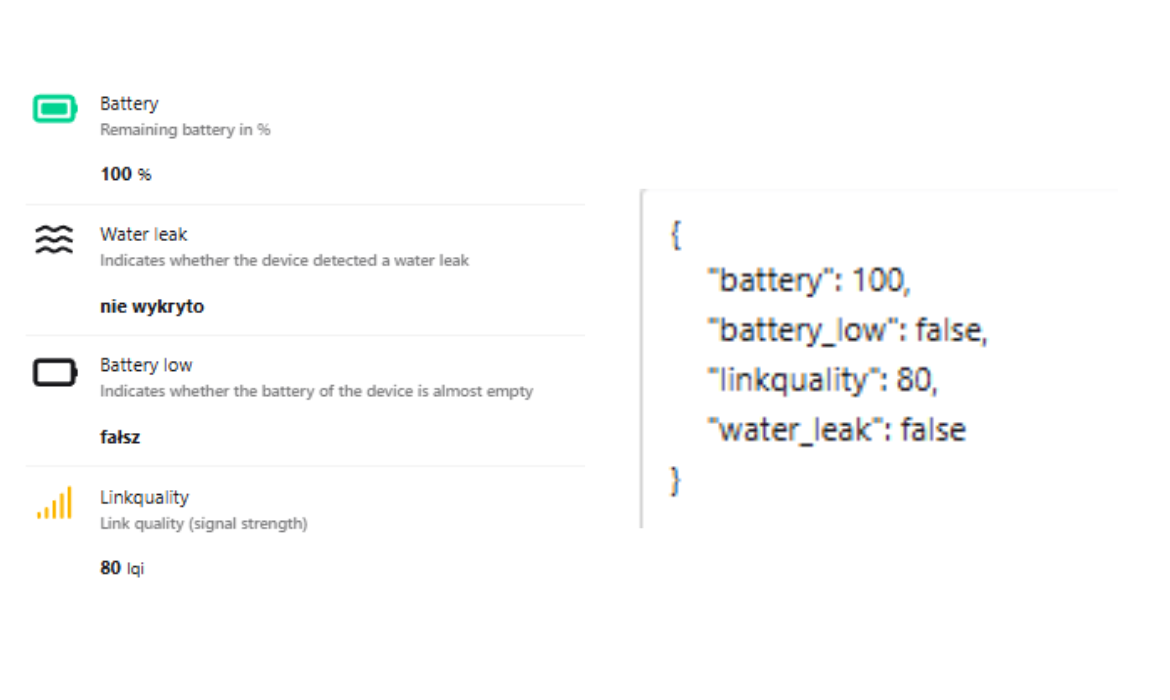Select the Battery low heading label
The width and height of the screenshot is (1170, 700).
[x=146, y=366]
